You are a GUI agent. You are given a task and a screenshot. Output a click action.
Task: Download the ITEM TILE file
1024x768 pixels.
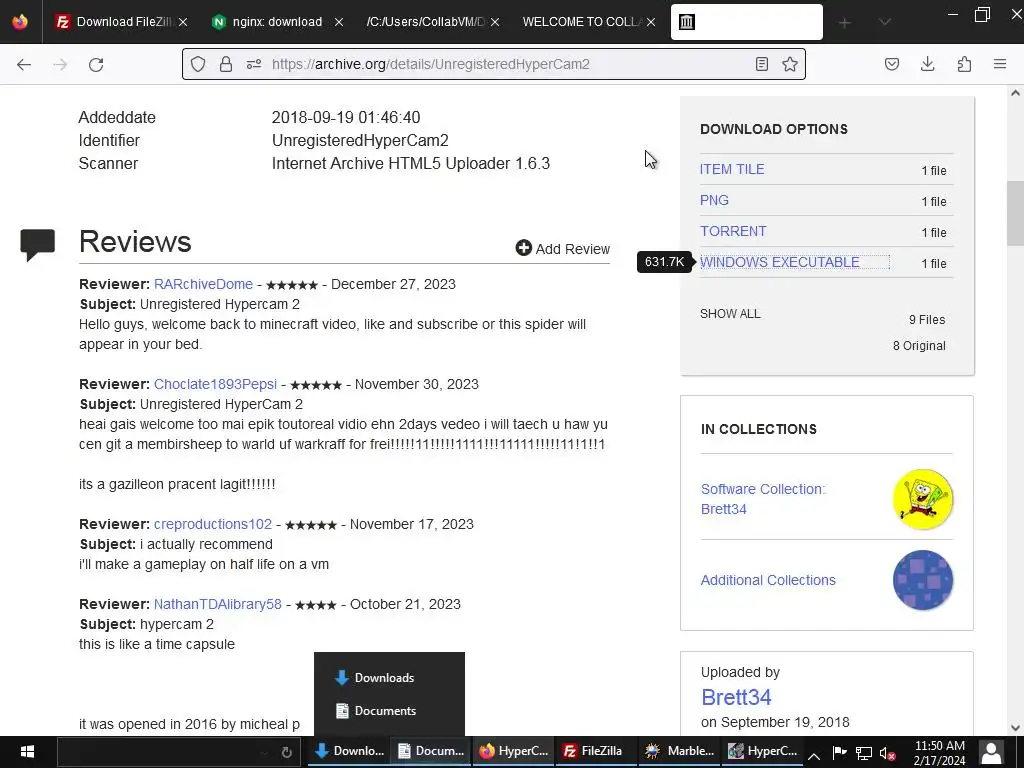(x=732, y=169)
